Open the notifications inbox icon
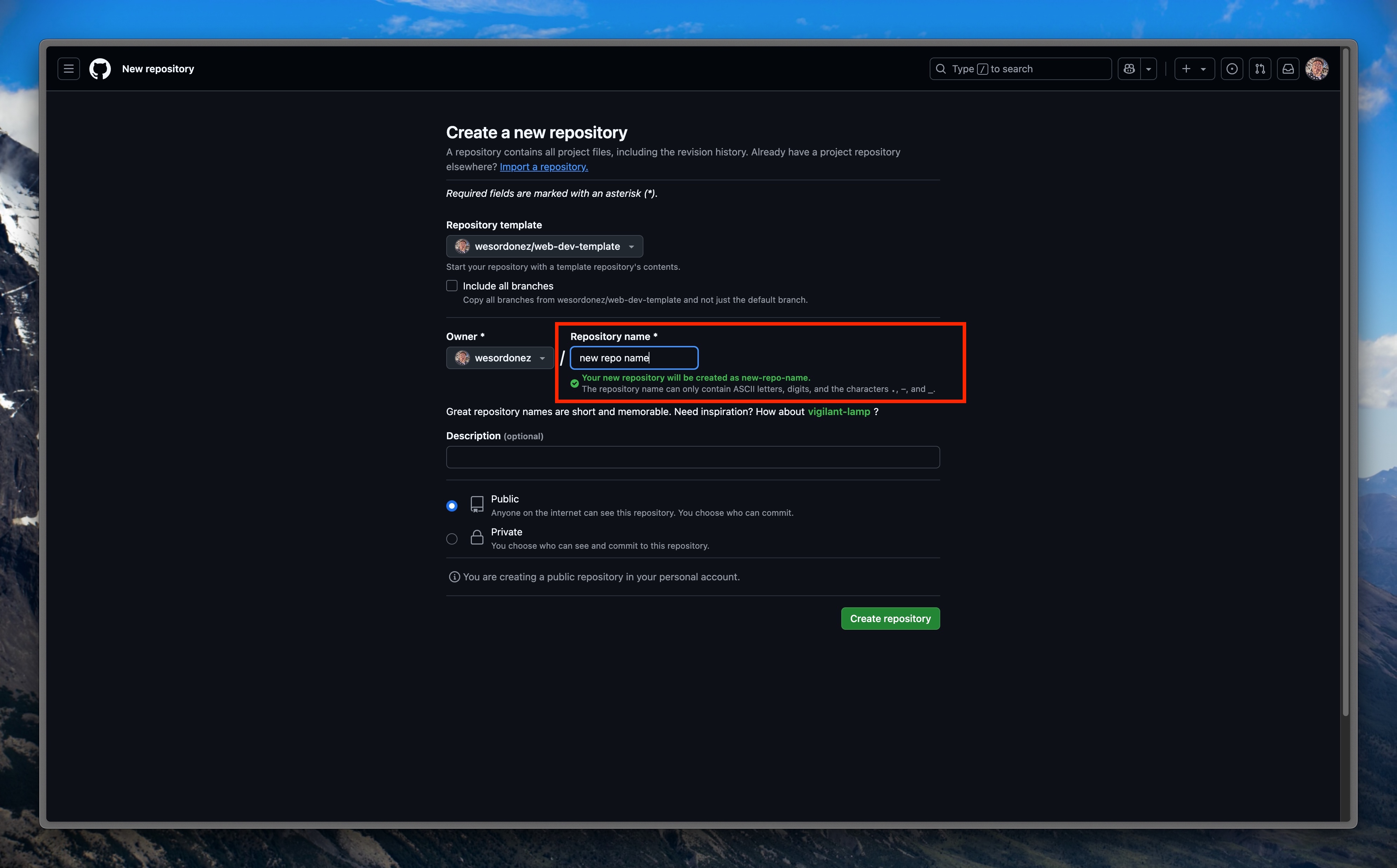 pyautogui.click(x=1288, y=69)
